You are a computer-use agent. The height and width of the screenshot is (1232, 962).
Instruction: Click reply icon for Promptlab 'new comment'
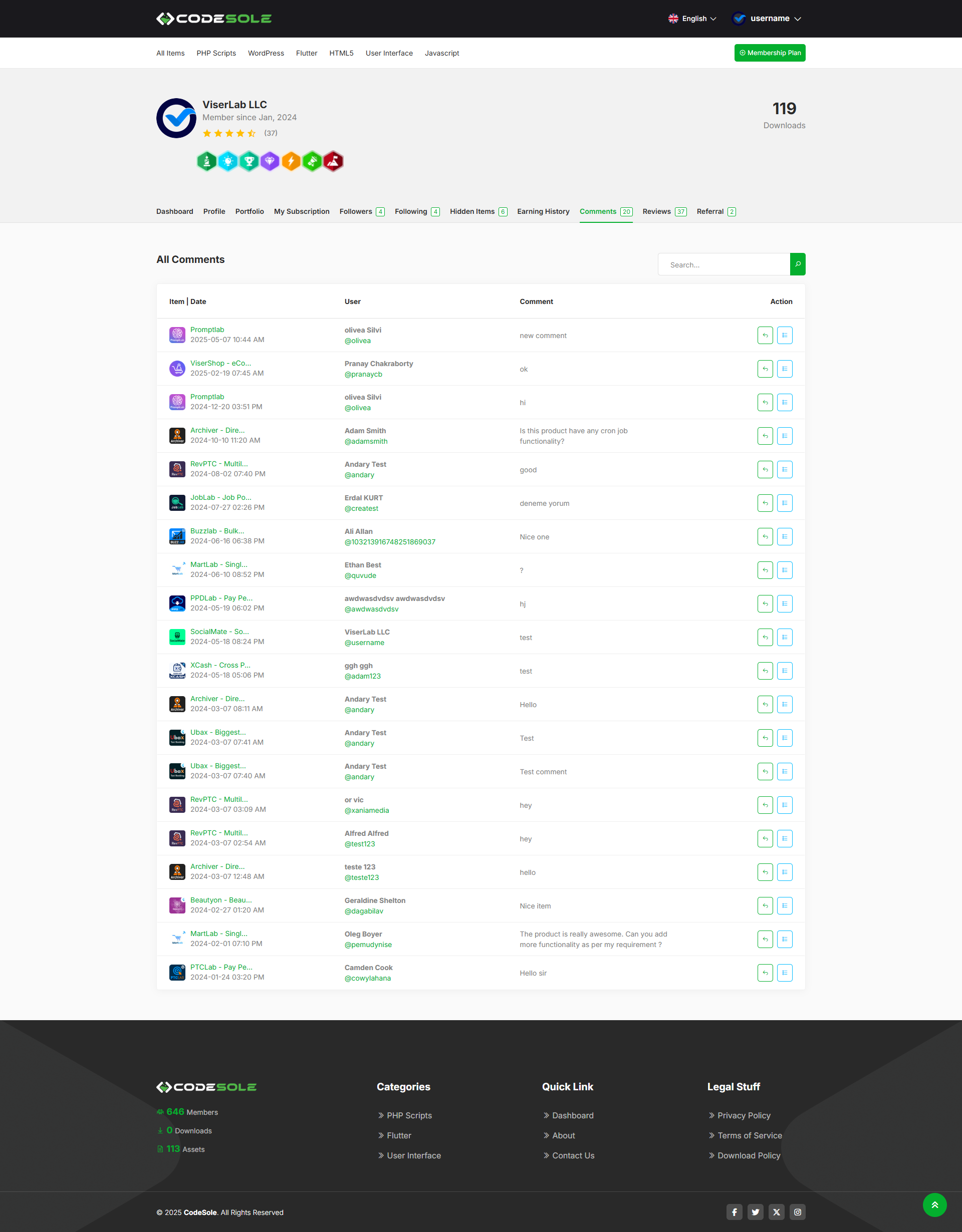click(765, 335)
